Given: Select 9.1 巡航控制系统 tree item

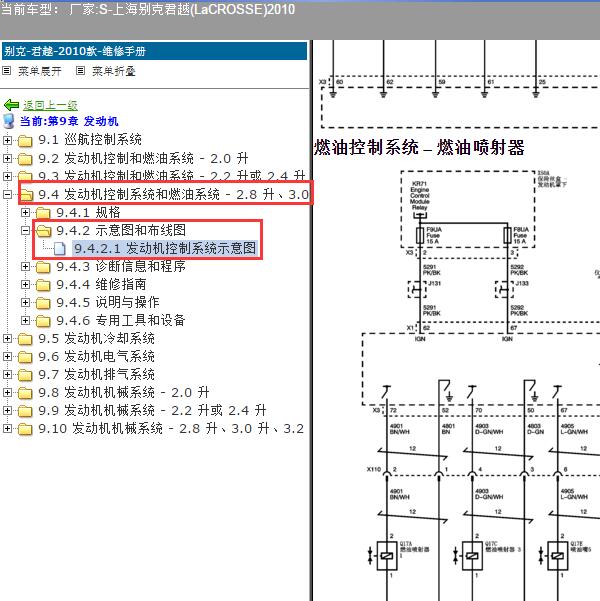Looking at the screenshot, I should [x=90, y=140].
